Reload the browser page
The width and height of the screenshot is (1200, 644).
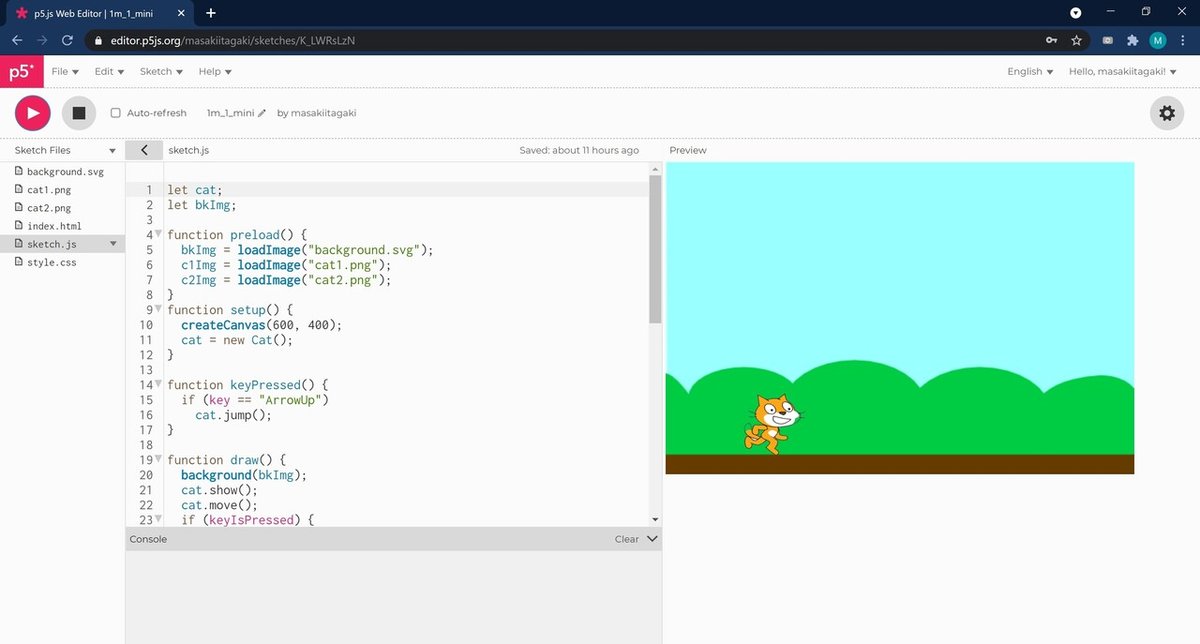67,40
